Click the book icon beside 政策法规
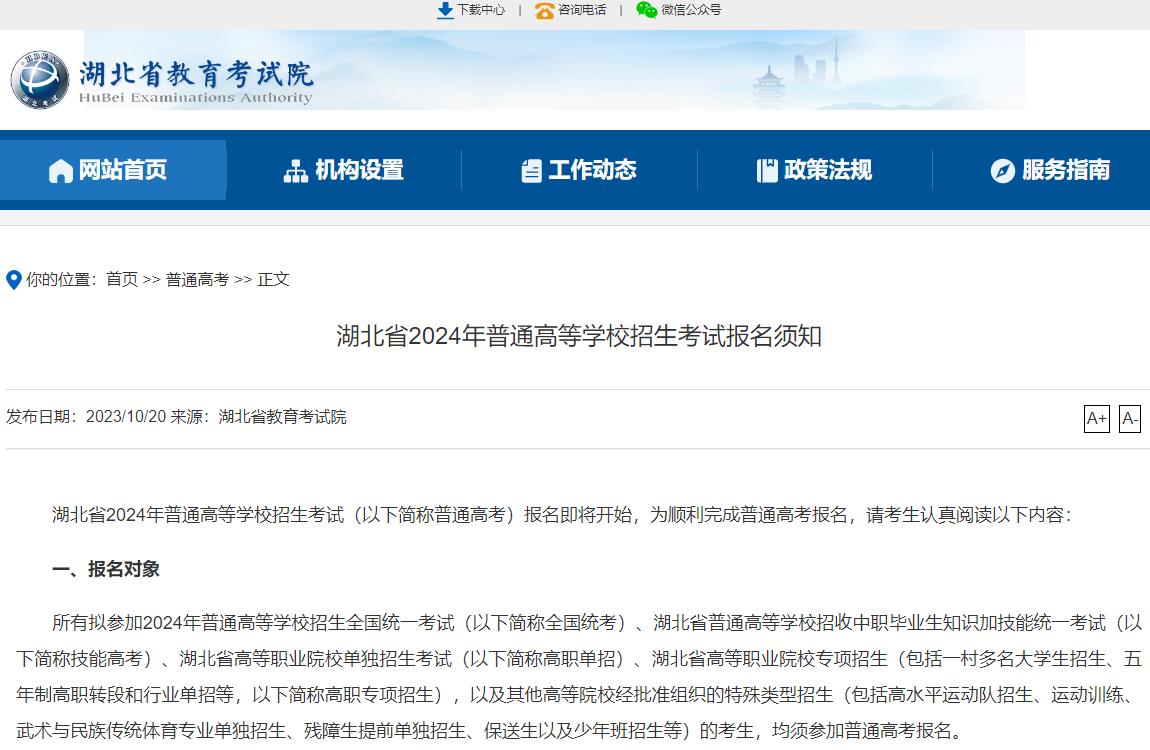 766,171
